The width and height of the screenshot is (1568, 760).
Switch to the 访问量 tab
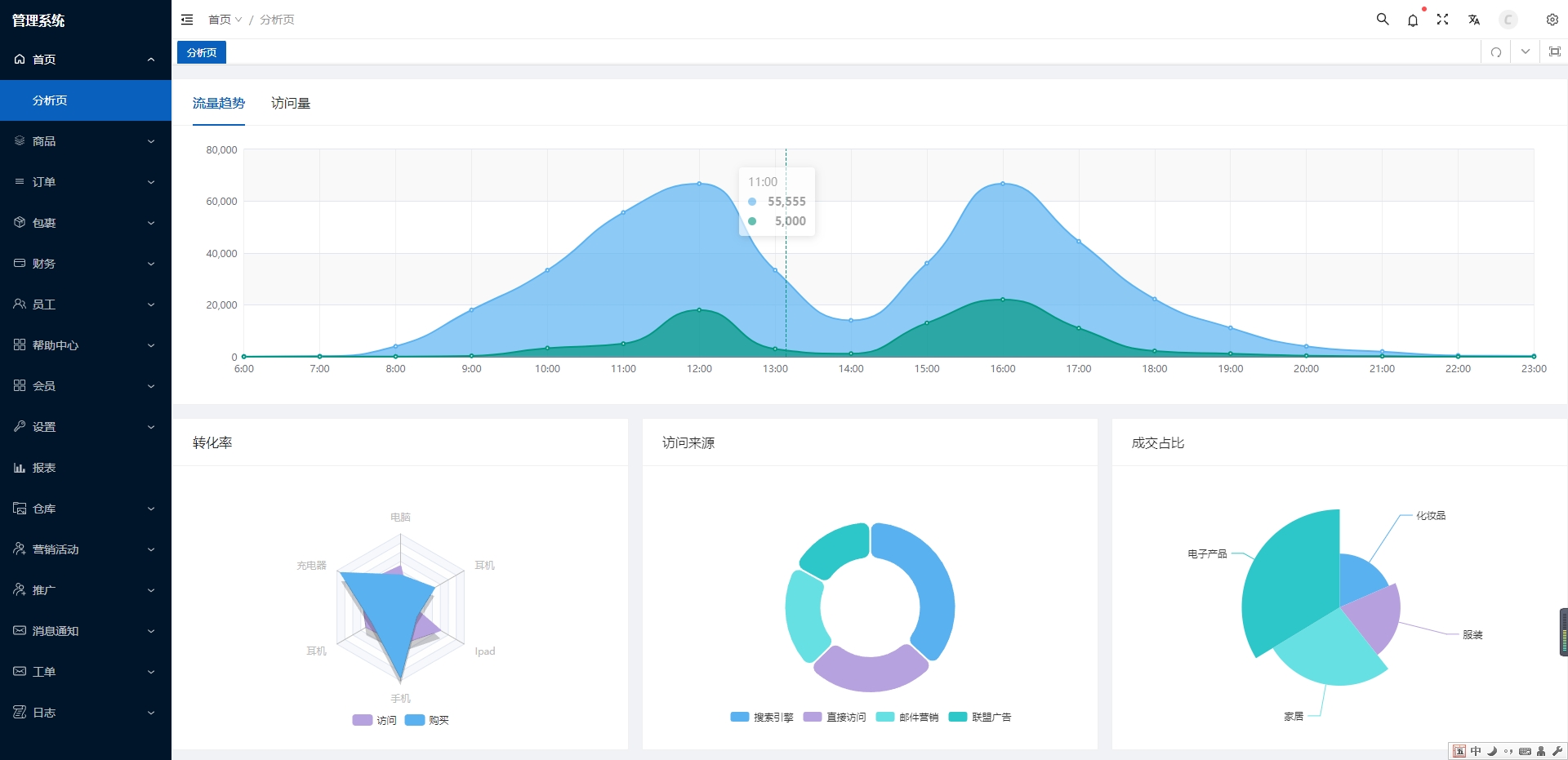coord(291,104)
